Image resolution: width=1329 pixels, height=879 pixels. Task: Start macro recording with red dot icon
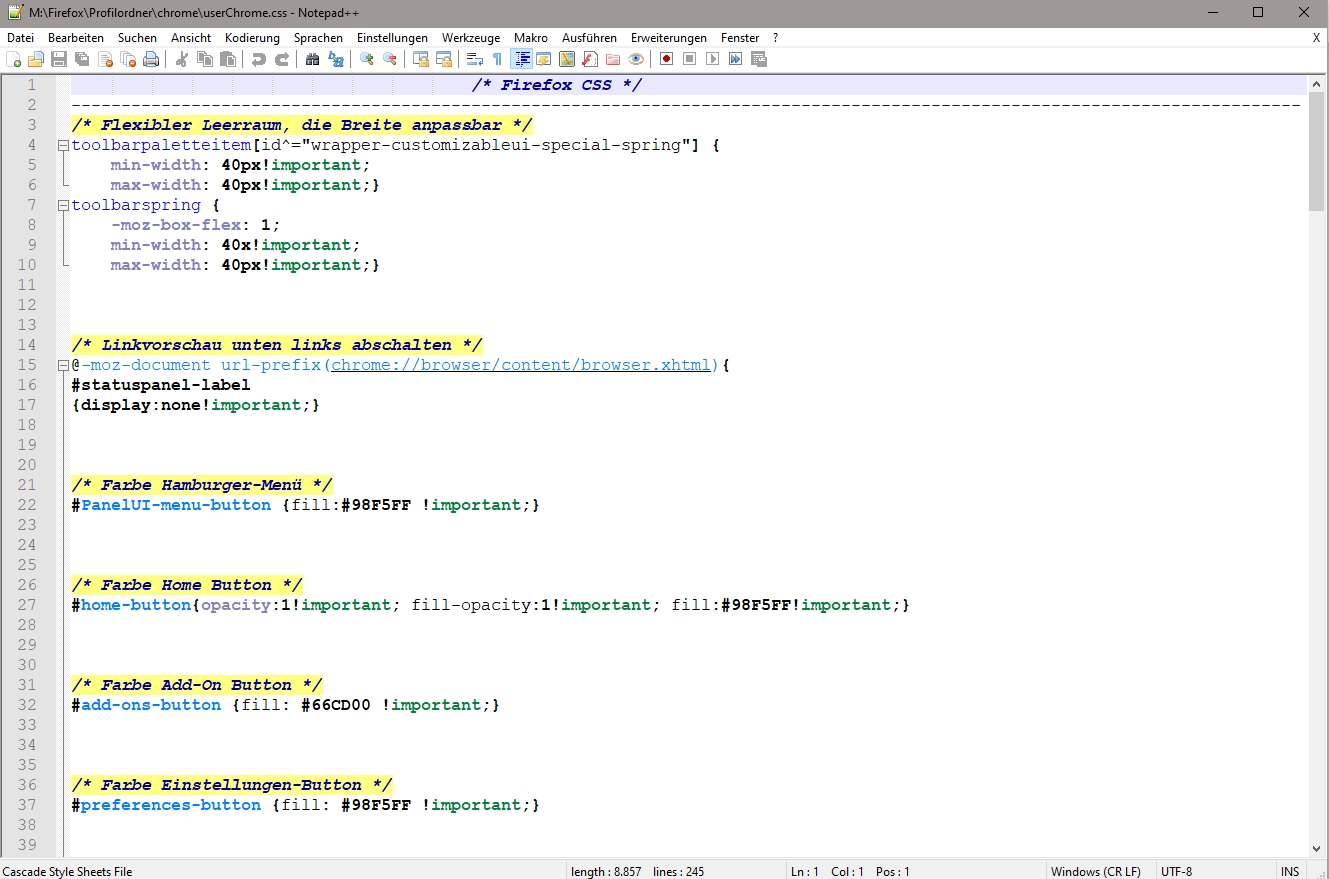666,59
